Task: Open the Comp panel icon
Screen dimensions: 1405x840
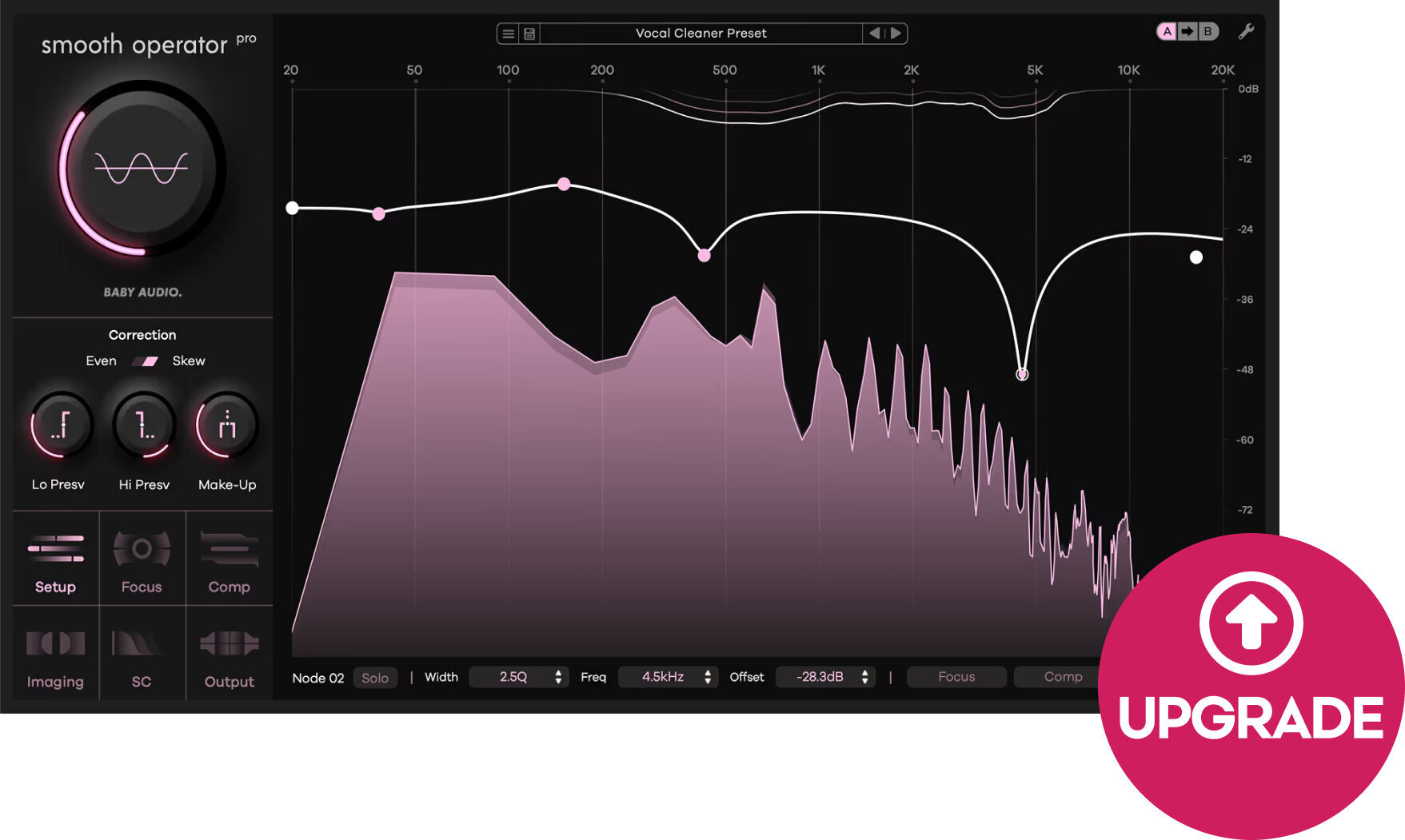Action: pyautogui.click(x=228, y=551)
